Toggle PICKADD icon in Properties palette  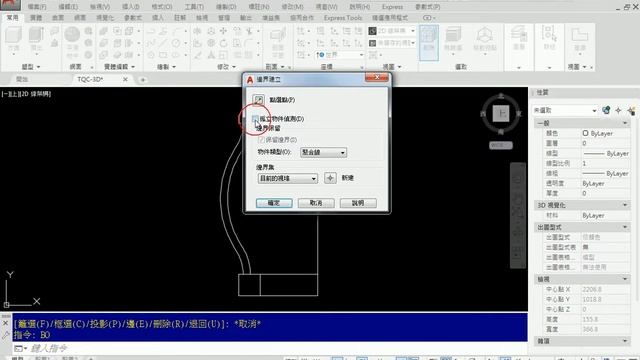coord(606,110)
